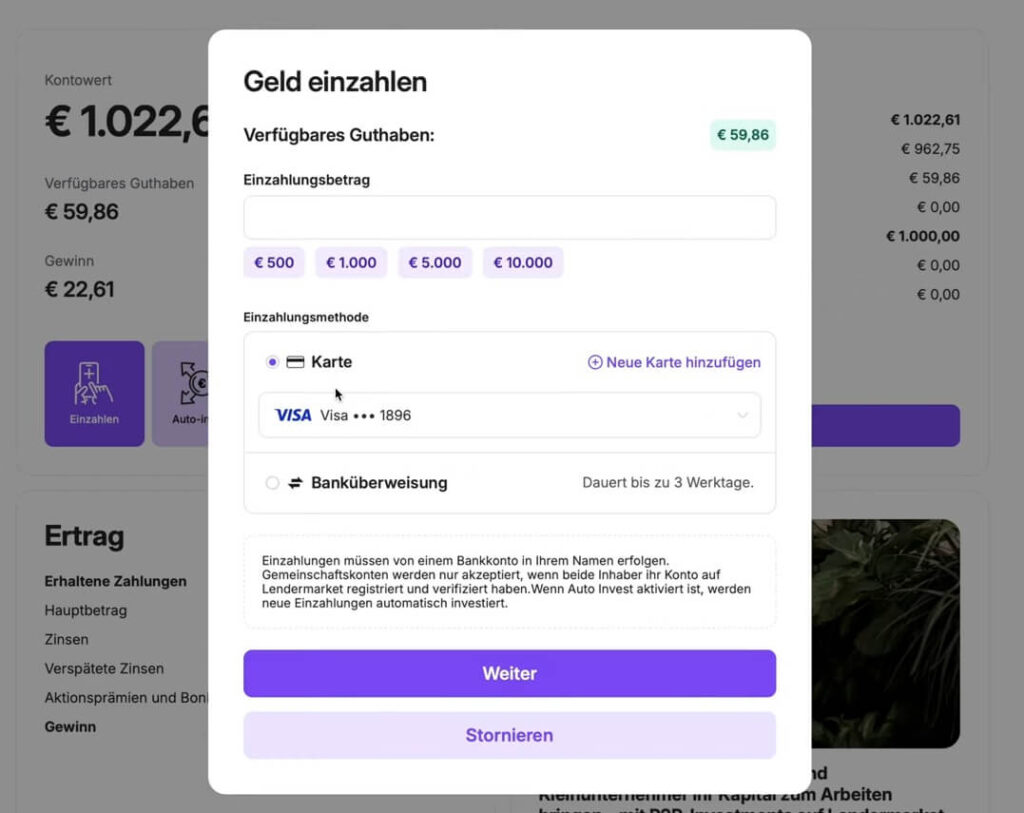The image size is (1024, 813).
Task: Set the amount with the € 10.000 chip
Action: [523, 263]
